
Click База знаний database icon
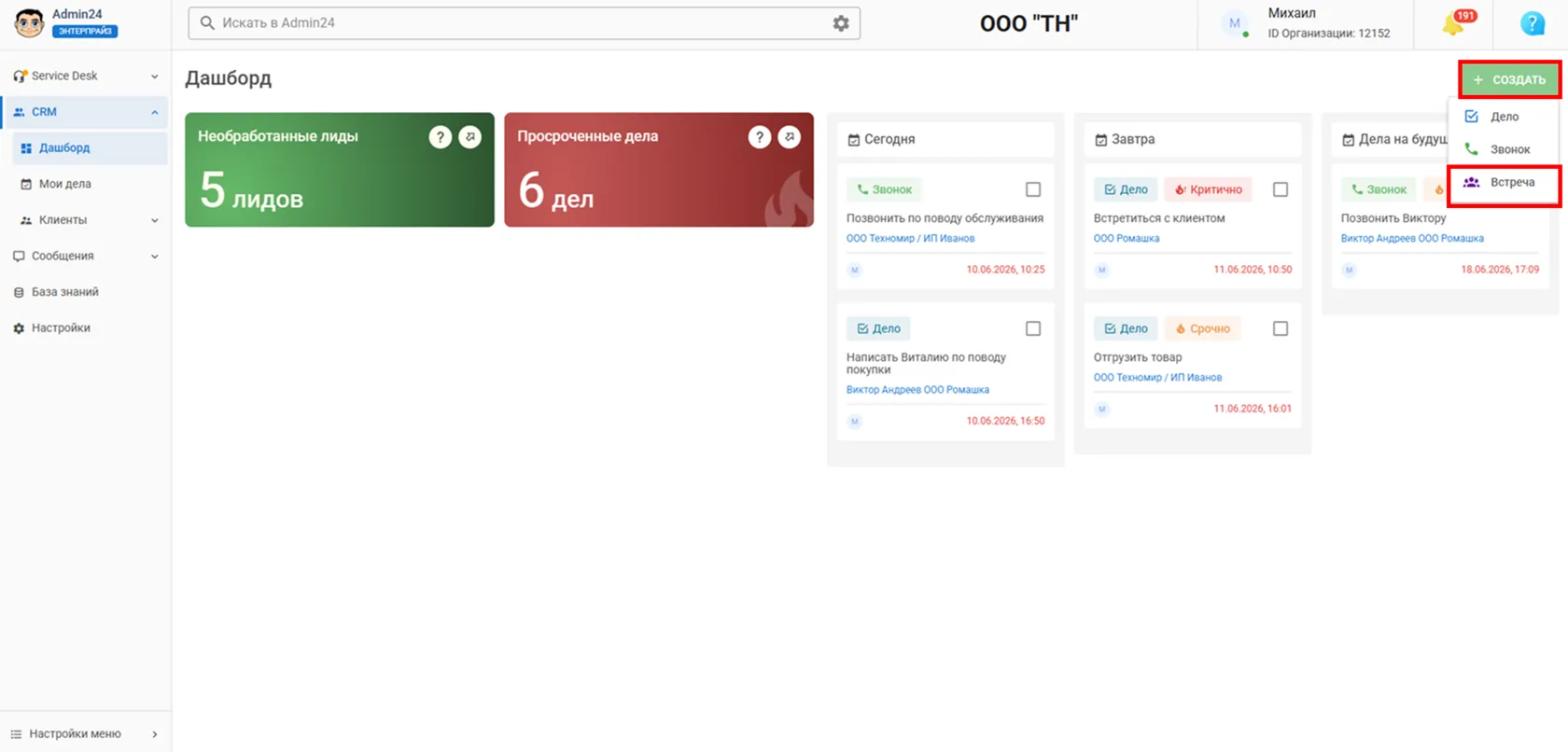pyautogui.click(x=19, y=292)
